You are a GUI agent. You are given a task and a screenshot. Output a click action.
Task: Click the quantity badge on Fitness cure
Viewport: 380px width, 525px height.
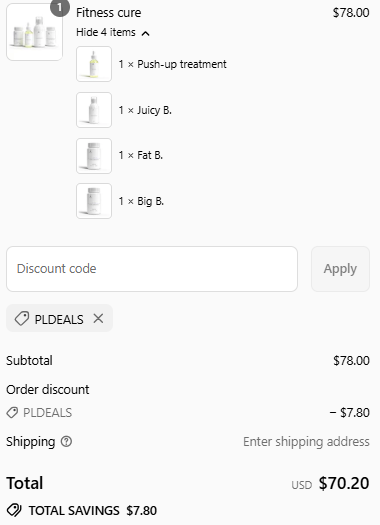60,7
